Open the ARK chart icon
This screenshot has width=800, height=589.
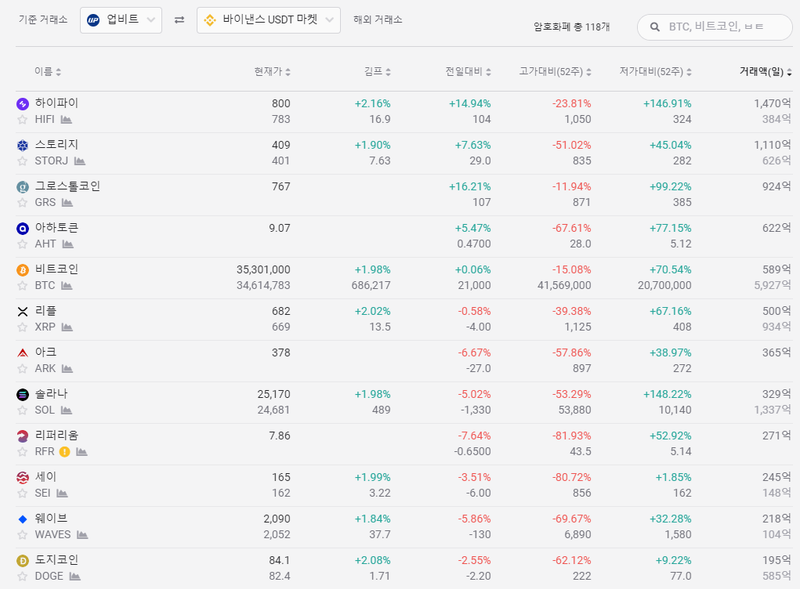(67, 369)
